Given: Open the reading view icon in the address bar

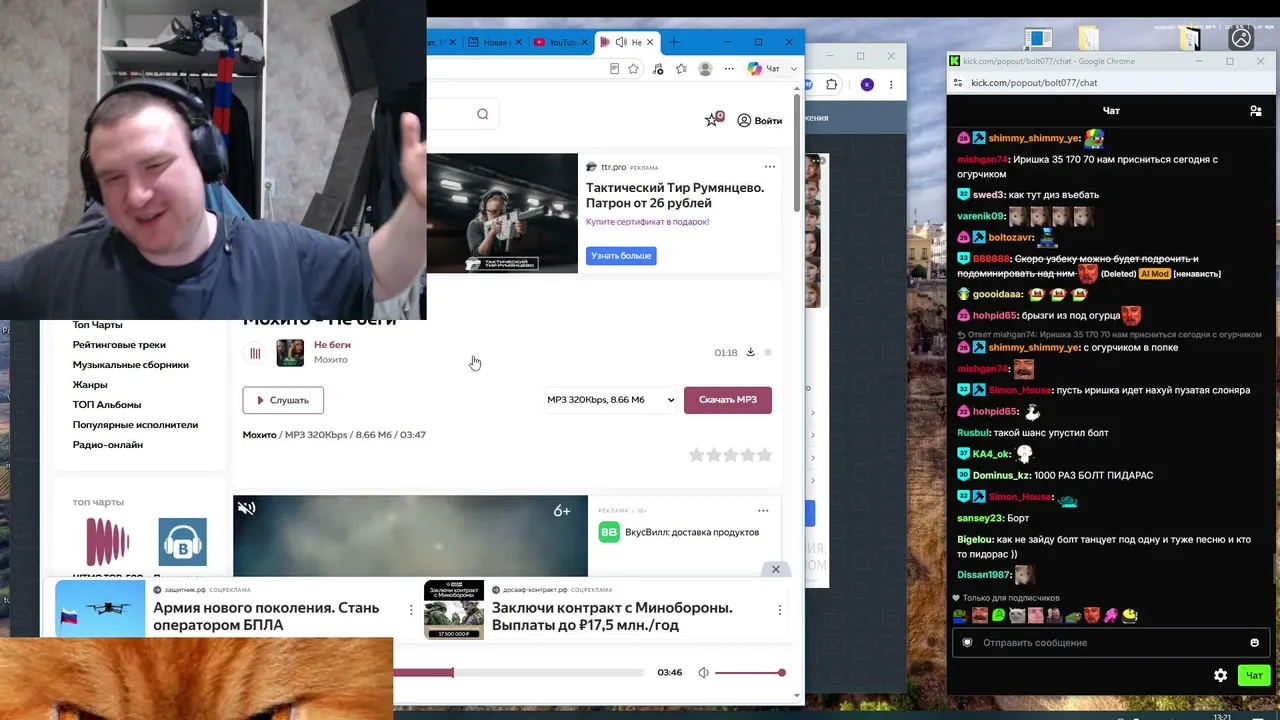Looking at the screenshot, I should tap(614, 69).
